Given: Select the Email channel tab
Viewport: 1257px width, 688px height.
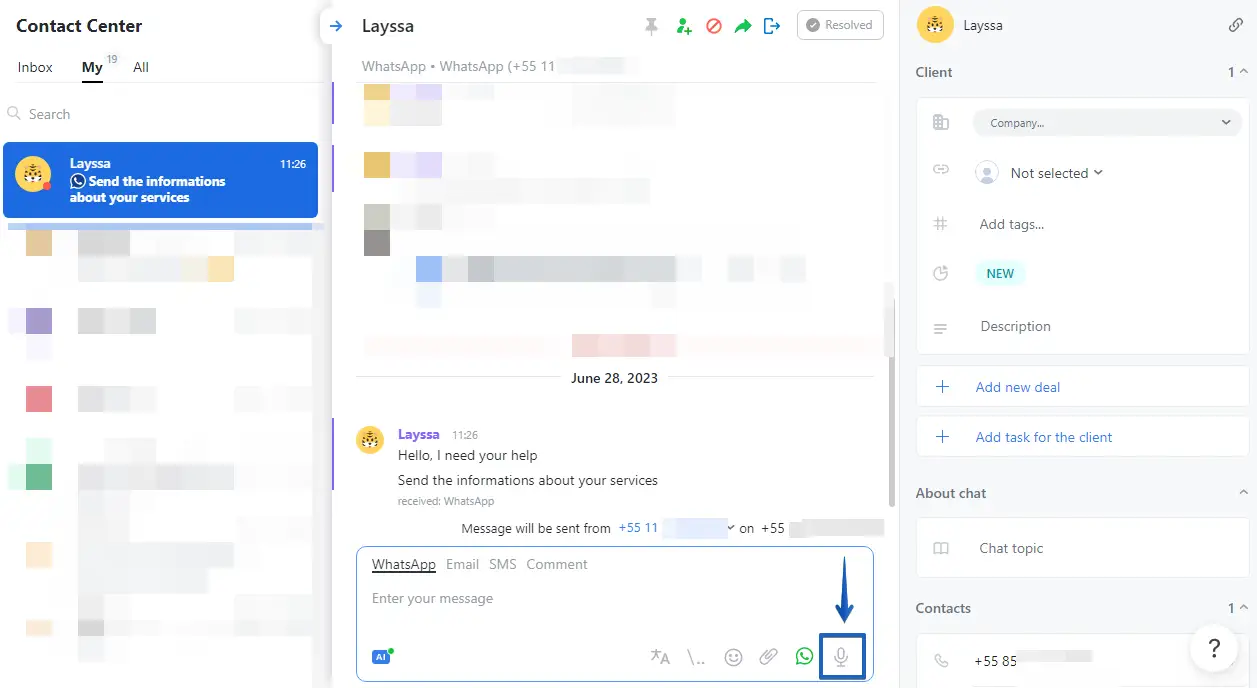Looking at the screenshot, I should click(x=462, y=564).
